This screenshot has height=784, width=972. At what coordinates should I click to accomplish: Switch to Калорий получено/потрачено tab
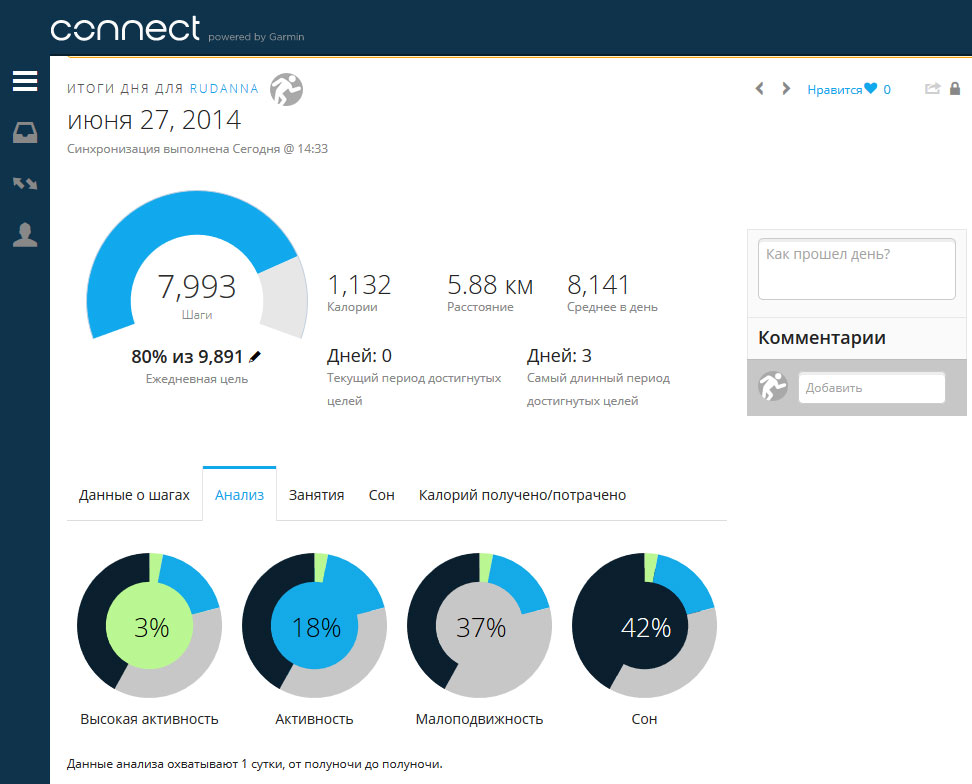(x=522, y=495)
